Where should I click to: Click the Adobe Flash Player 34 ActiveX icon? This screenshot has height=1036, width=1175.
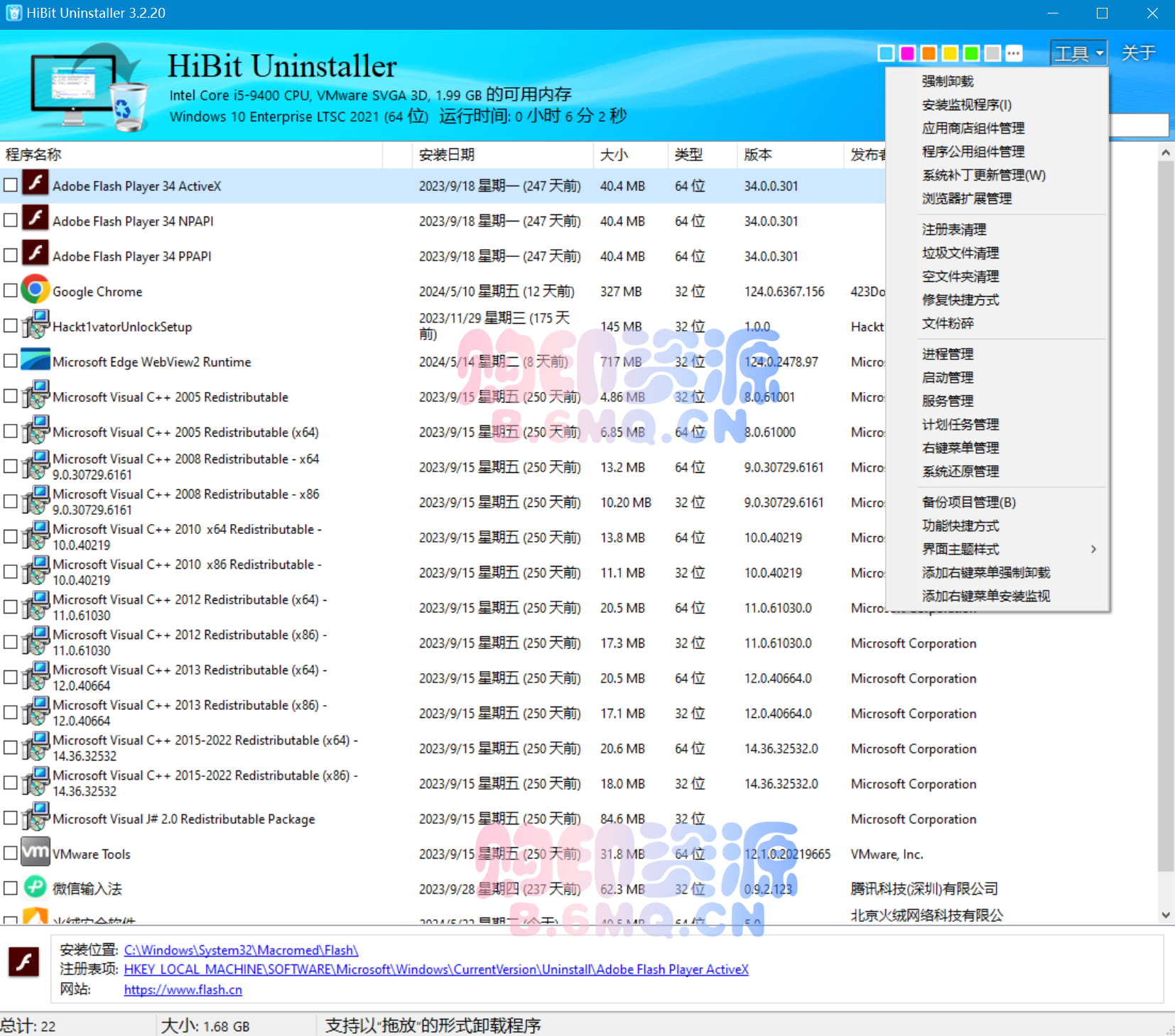[36, 184]
